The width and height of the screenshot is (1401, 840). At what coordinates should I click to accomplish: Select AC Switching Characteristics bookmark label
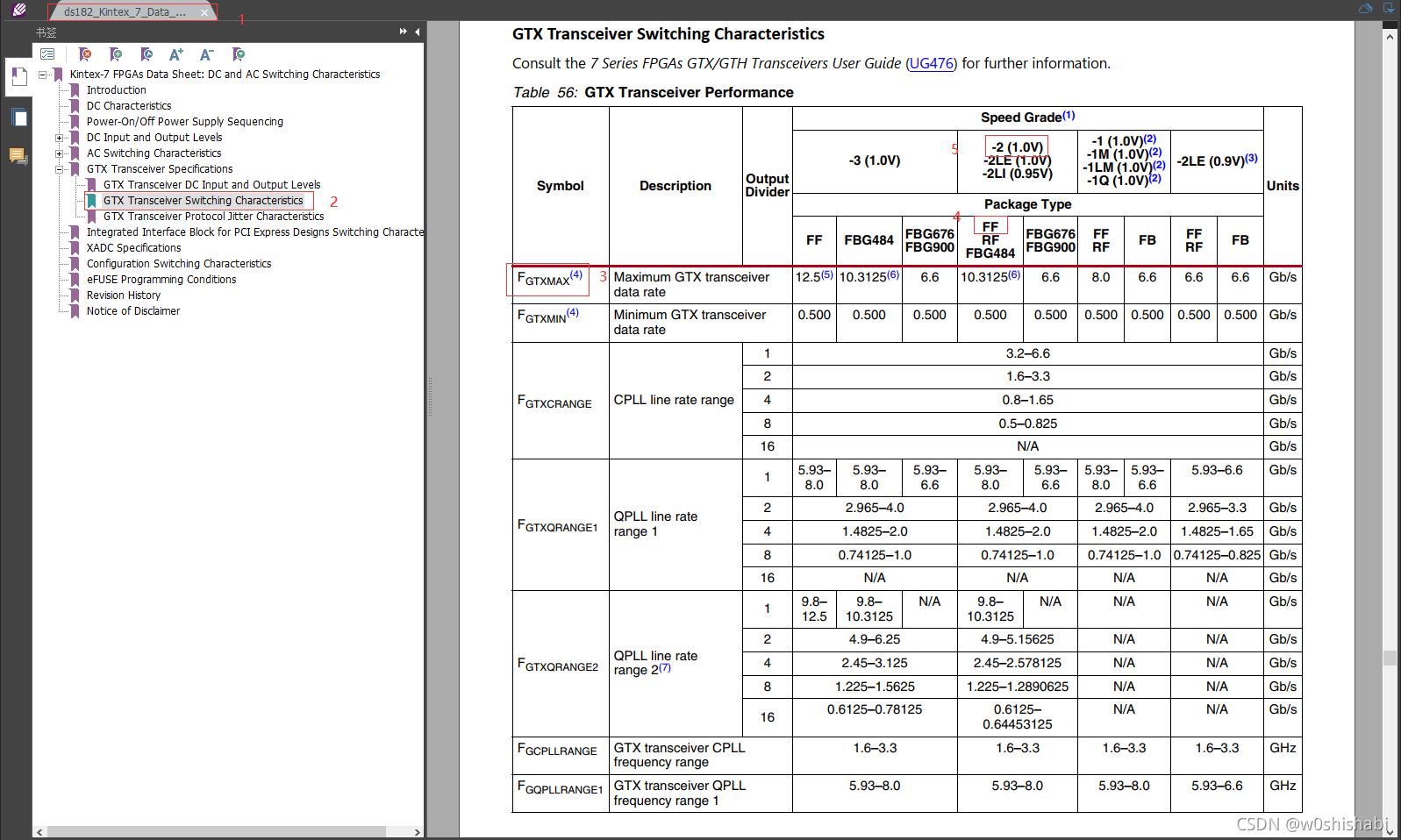(154, 153)
